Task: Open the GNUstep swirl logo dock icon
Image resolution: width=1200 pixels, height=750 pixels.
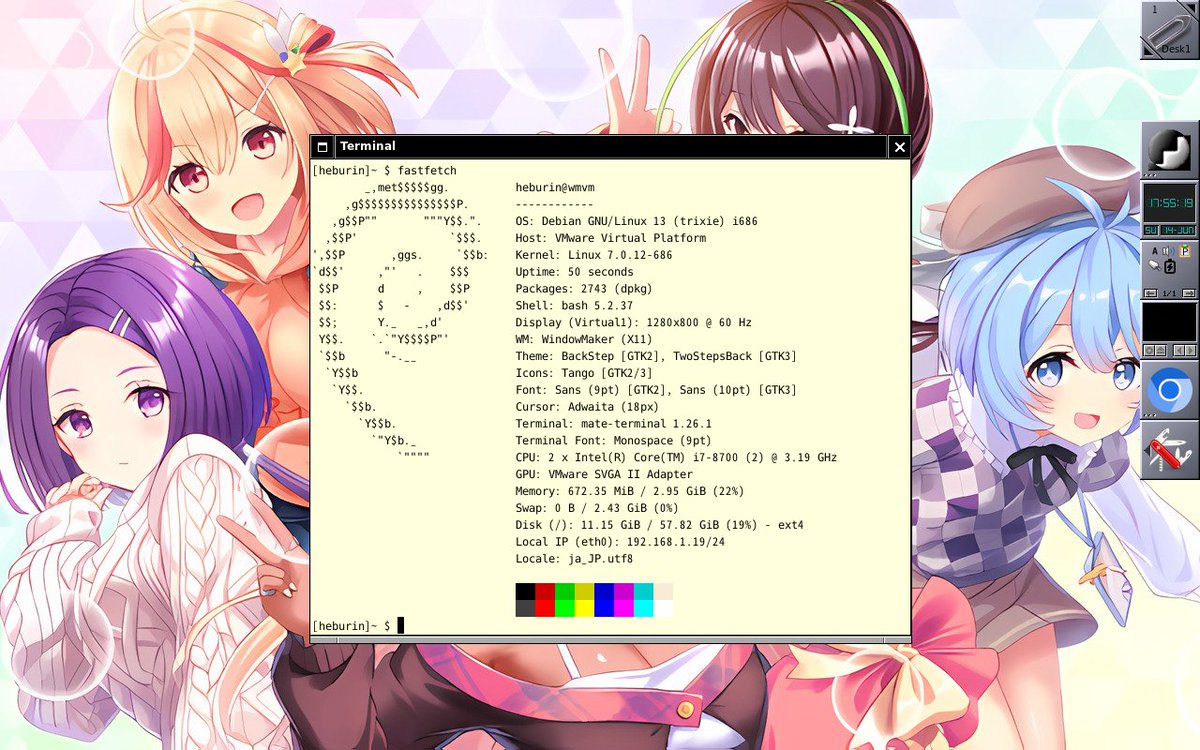Action: pyautogui.click(x=1170, y=150)
